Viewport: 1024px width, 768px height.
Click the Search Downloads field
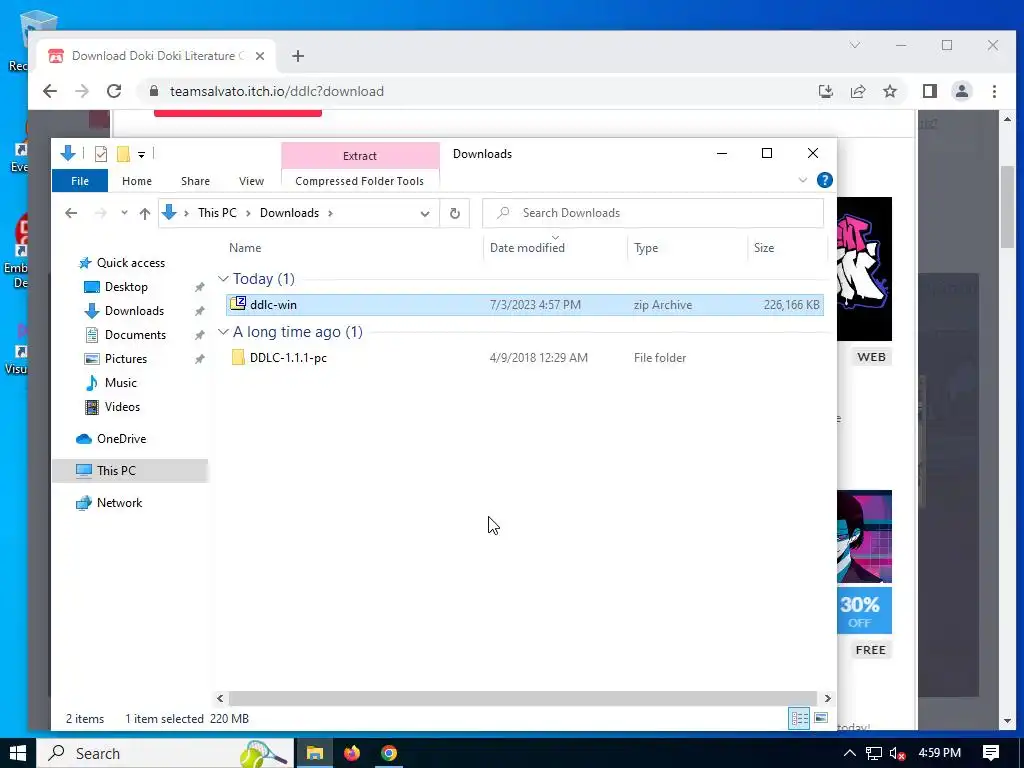coord(653,213)
